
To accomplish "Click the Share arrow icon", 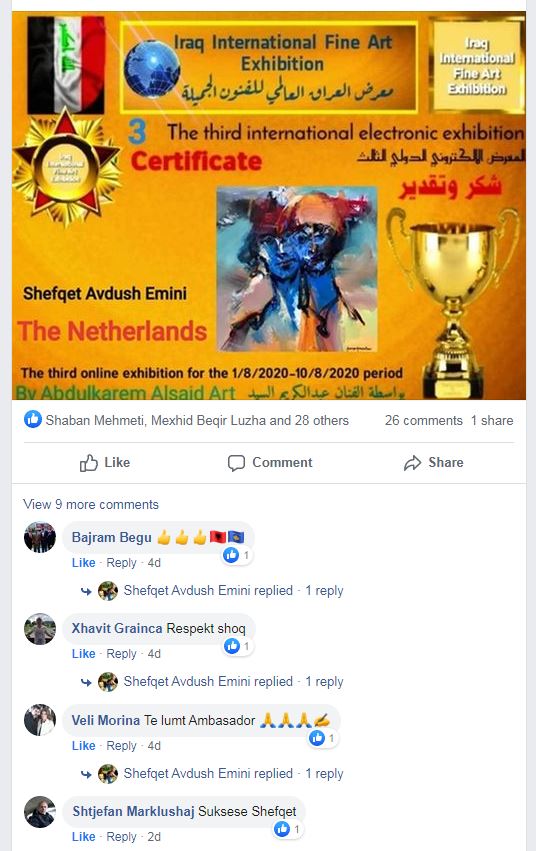I will 412,463.
